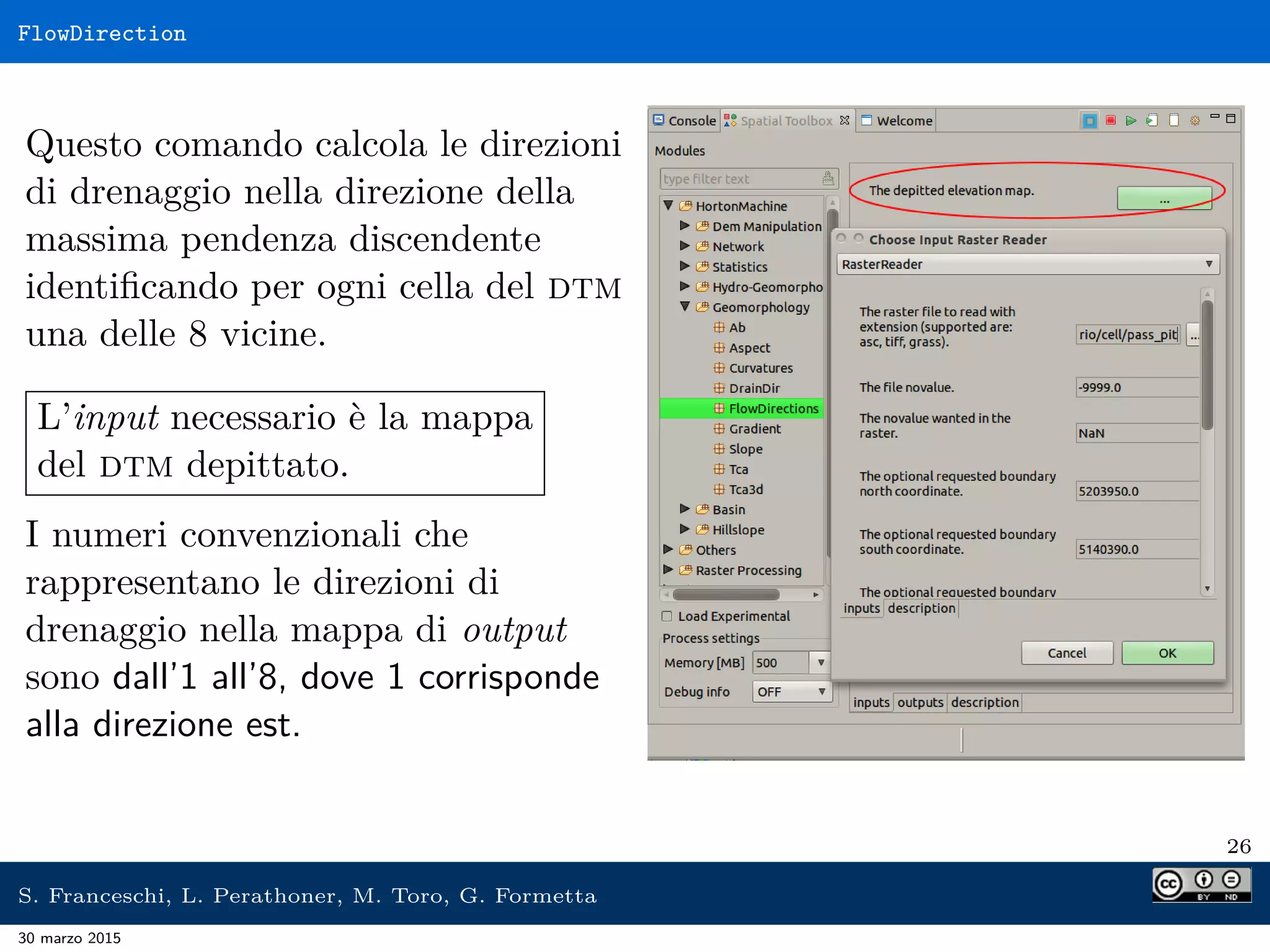
Task: Open the module panel's description tab
Action: (985, 702)
